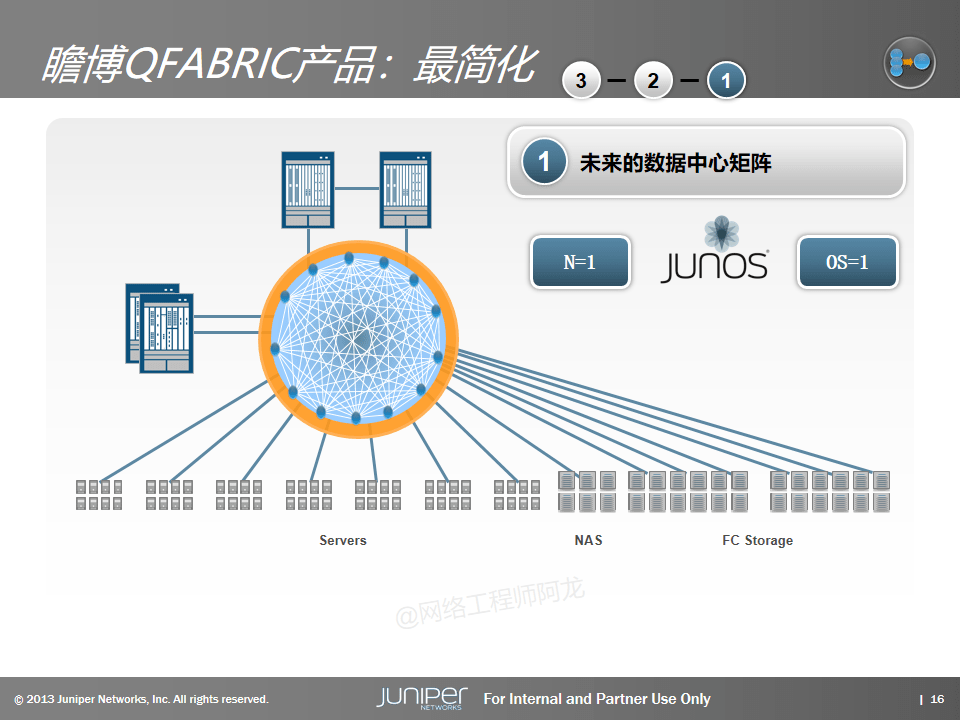Click the rightmost FC storage cluster
The height and width of the screenshot is (720, 960).
pos(830,491)
